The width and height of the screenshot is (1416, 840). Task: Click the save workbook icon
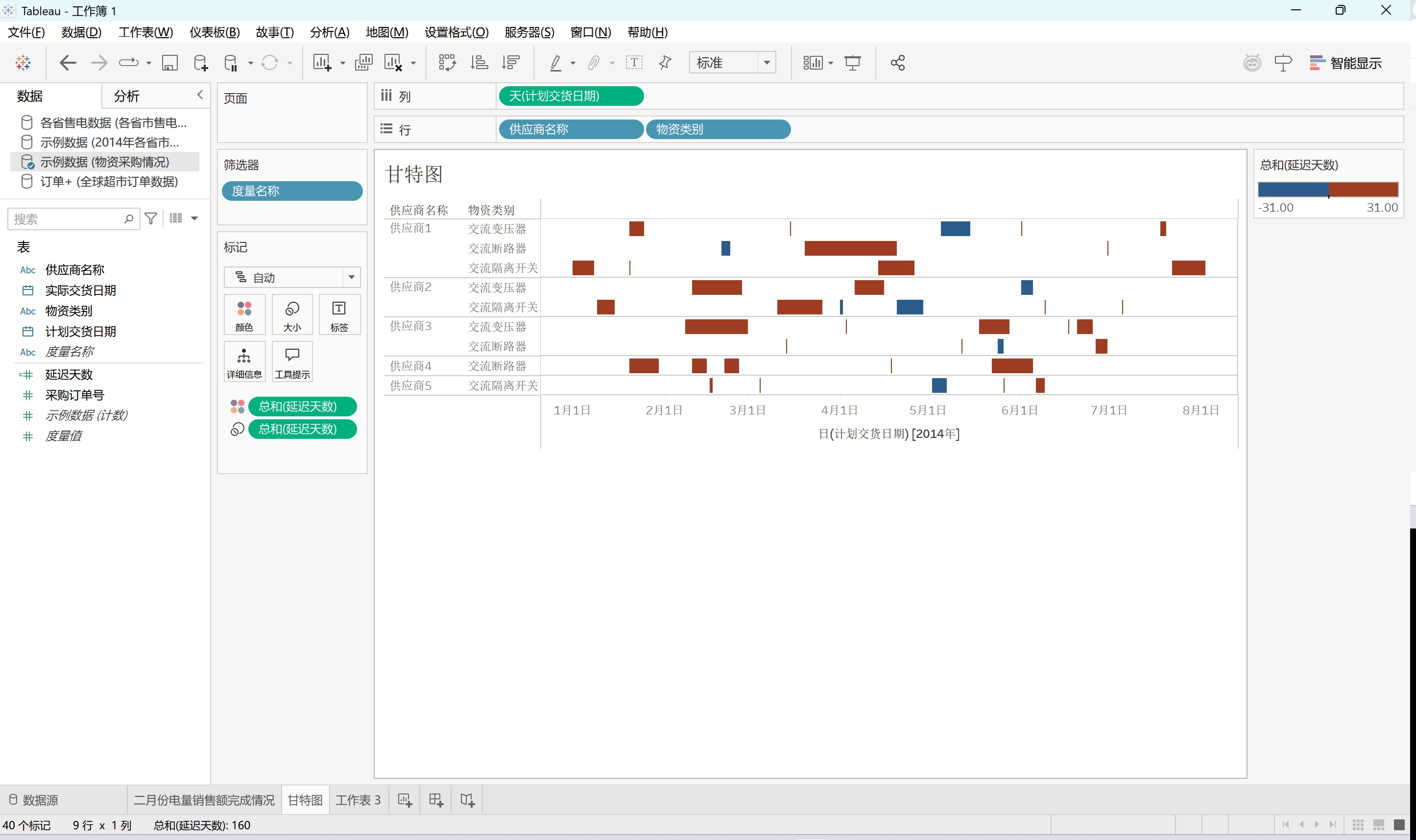pos(170,63)
